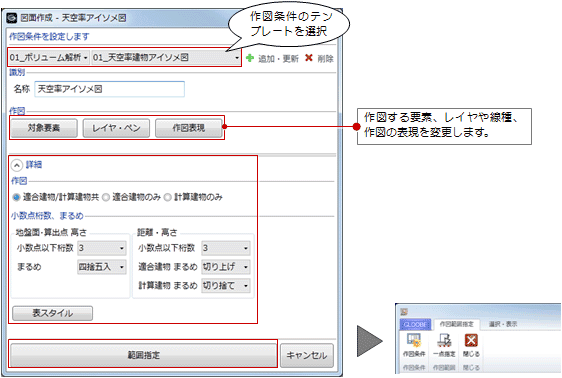Viewport: 562px width, 378px height.
Task: Click the 表スタイル button
Action: pos(53,313)
